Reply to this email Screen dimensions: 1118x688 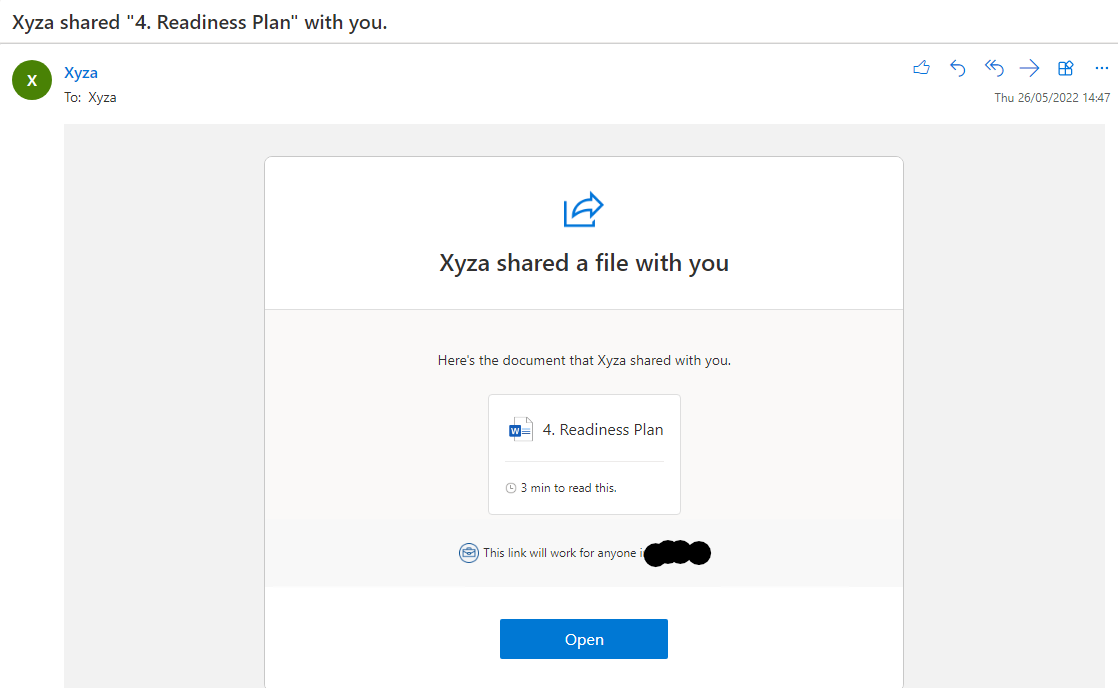tap(957, 68)
